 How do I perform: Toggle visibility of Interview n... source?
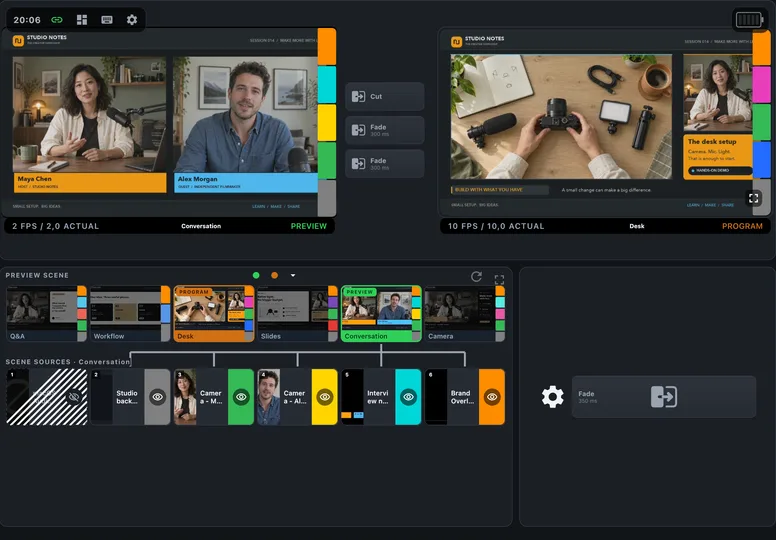408,397
